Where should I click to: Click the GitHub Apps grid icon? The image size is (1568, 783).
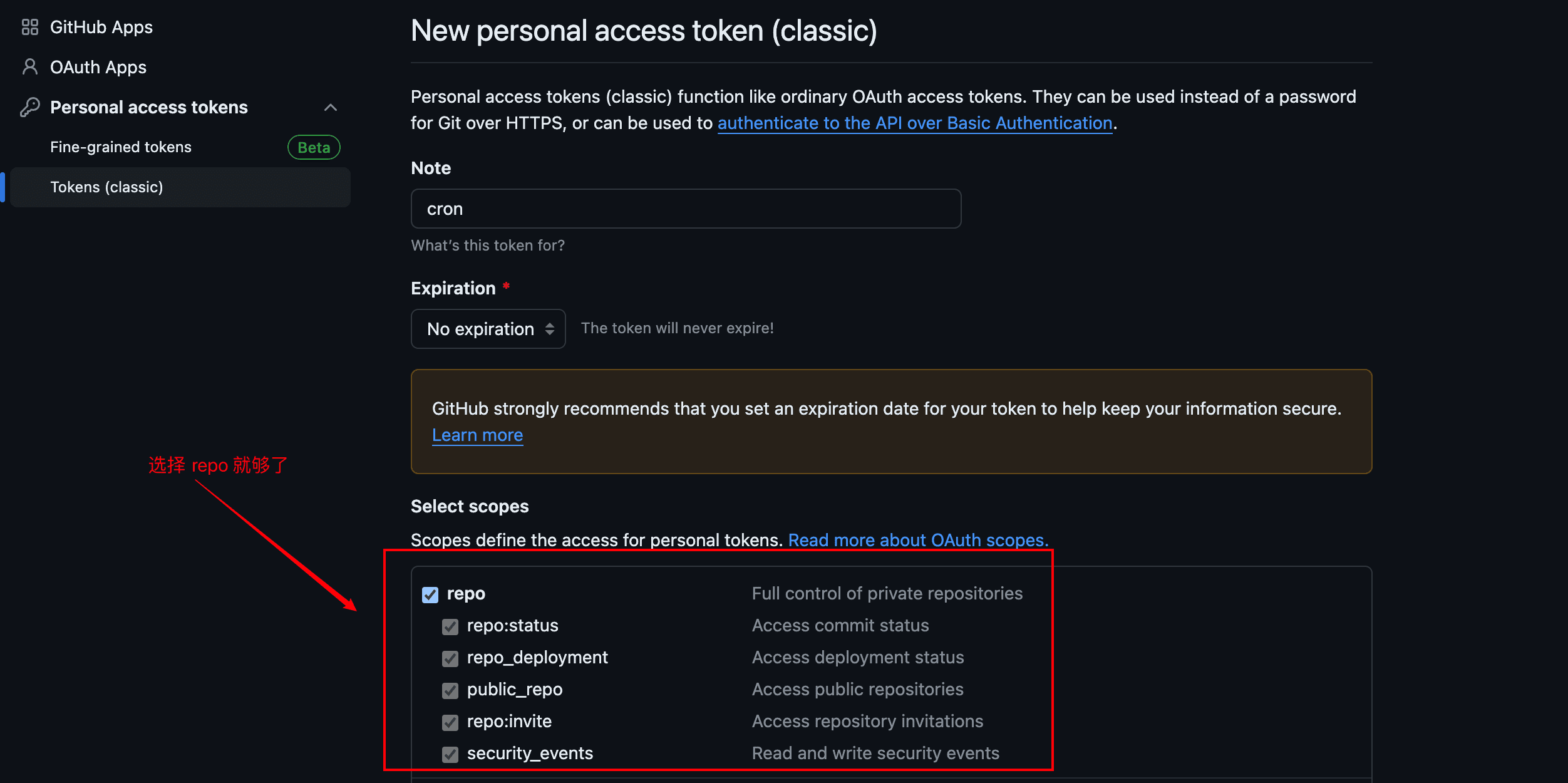click(x=29, y=27)
